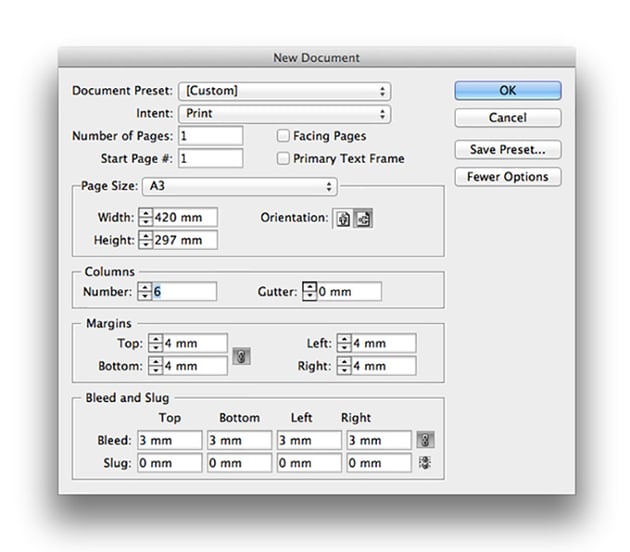Click Save Preset button

pos(508,150)
